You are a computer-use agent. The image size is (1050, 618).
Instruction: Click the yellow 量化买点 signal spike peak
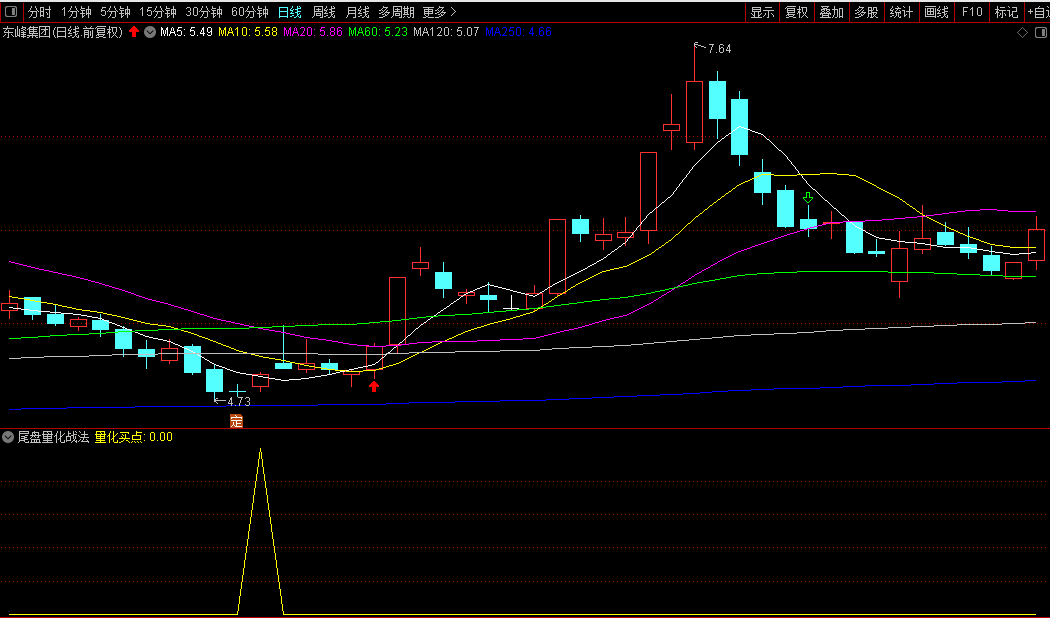260,450
